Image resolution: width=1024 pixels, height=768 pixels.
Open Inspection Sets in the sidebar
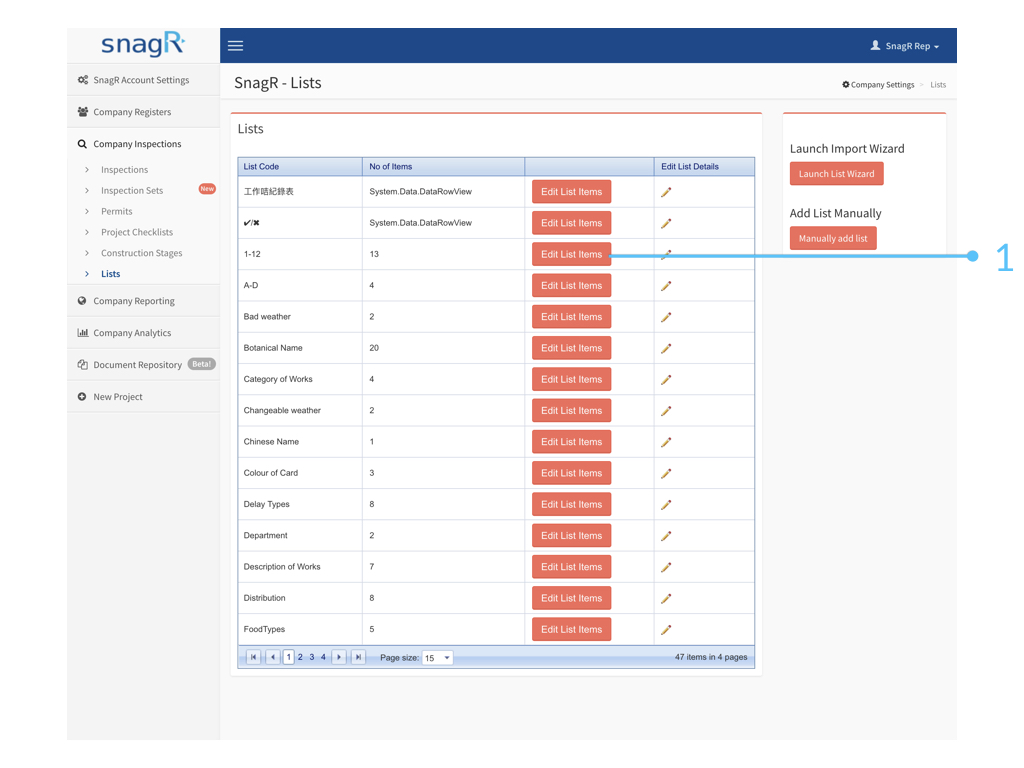pyautogui.click(x=132, y=191)
